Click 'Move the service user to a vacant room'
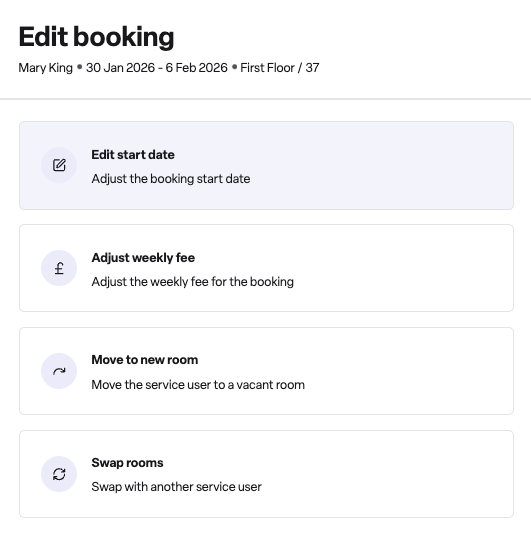 (198, 384)
